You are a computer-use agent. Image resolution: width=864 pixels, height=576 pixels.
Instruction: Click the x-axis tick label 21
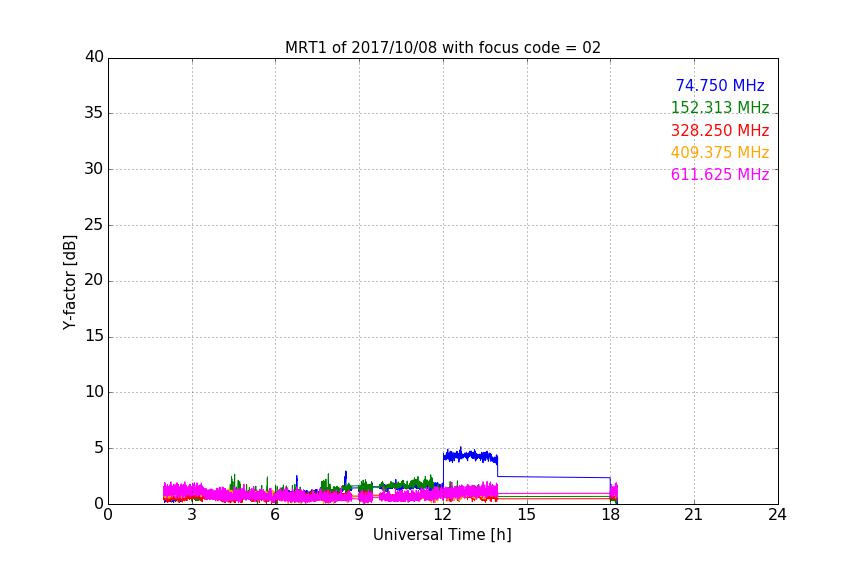(694, 515)
